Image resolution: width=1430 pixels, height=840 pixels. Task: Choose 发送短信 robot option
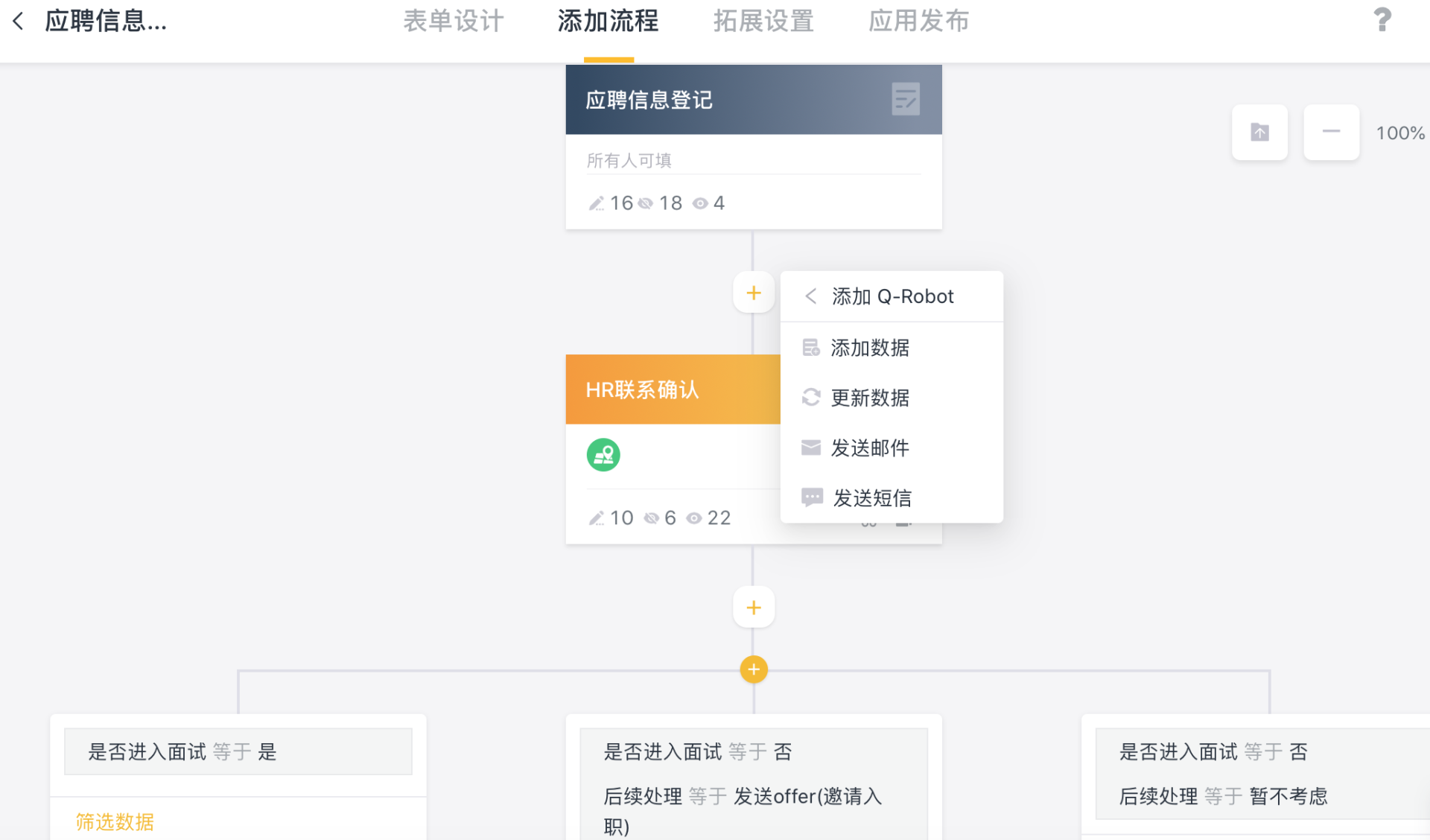click(x=871, y=497)
